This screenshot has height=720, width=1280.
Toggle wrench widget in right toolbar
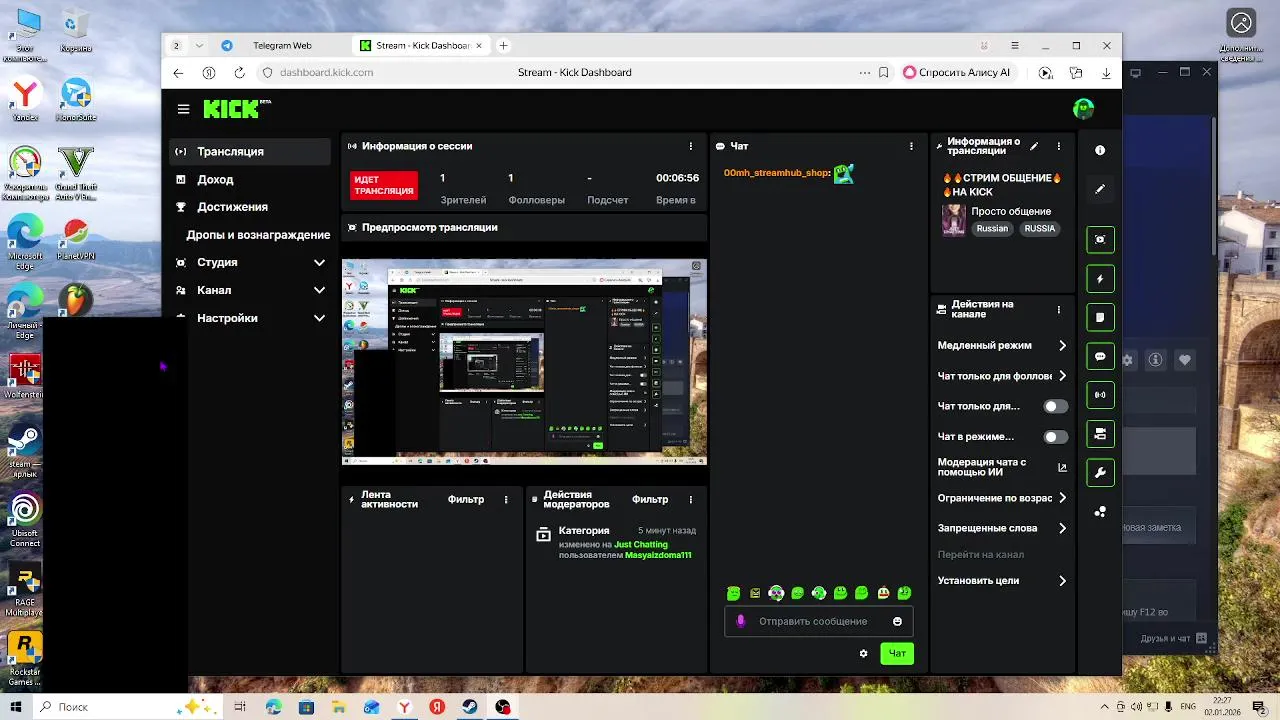(1100, 472)
